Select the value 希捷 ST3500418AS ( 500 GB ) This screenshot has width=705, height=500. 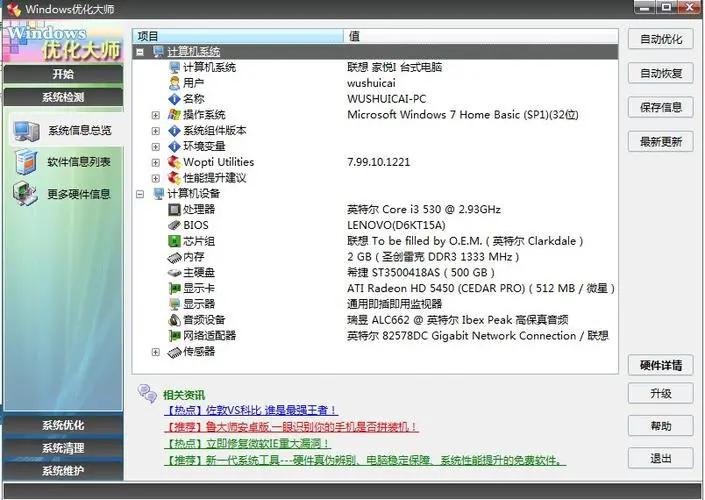421,272
